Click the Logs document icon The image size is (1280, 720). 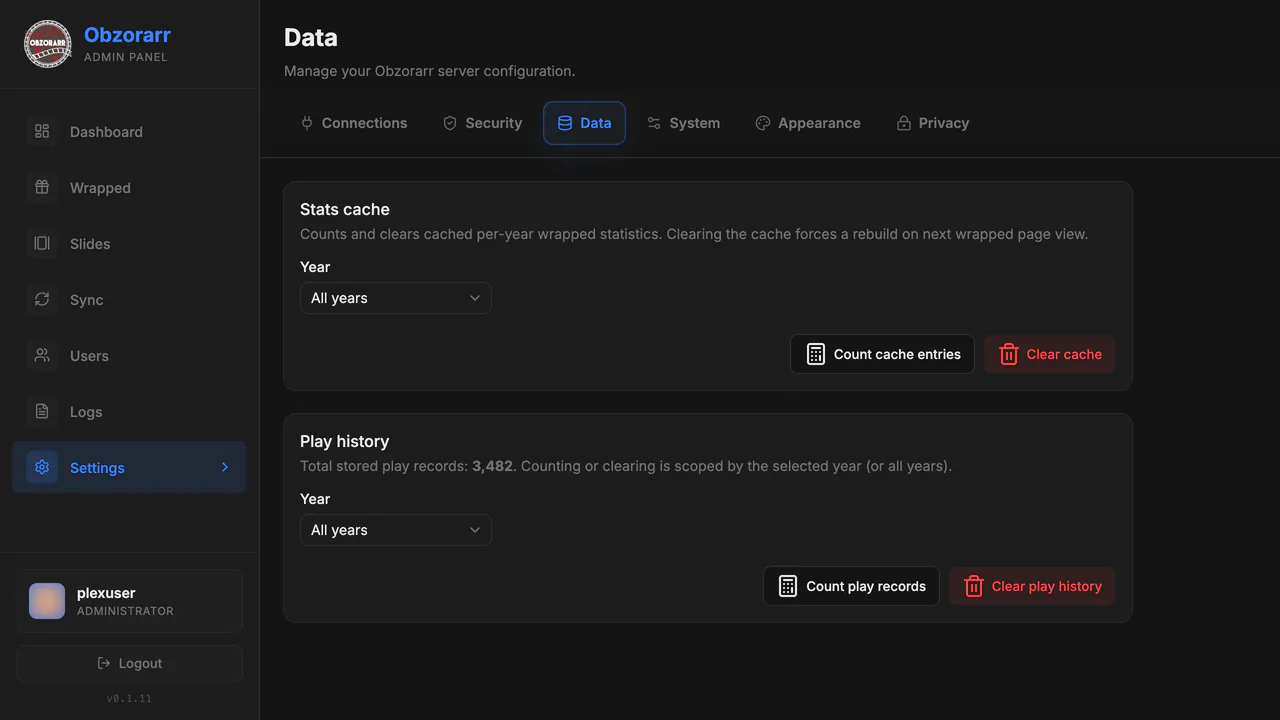(x=42, y=411)
